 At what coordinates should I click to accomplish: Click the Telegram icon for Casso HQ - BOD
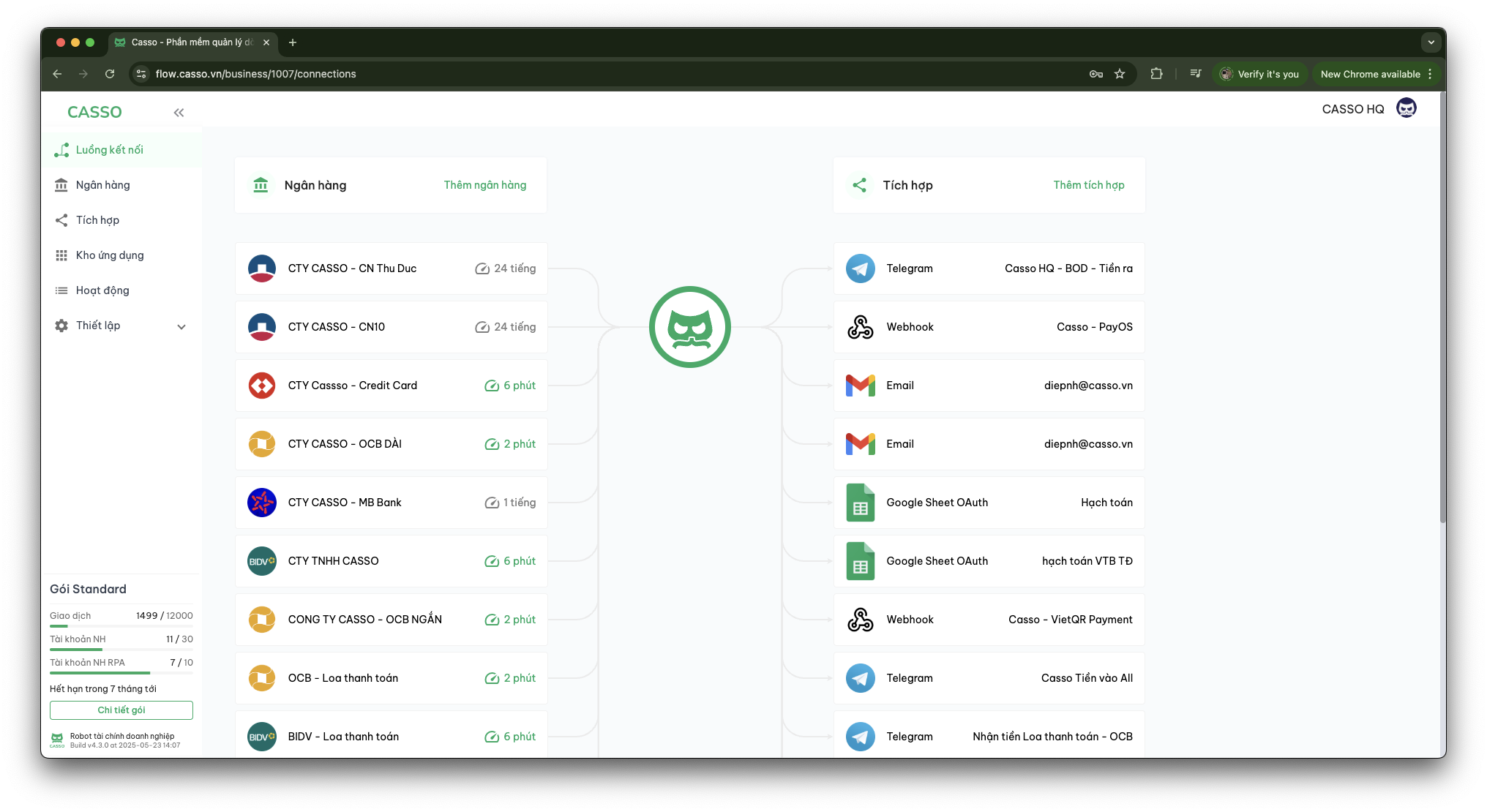[860, 268]
